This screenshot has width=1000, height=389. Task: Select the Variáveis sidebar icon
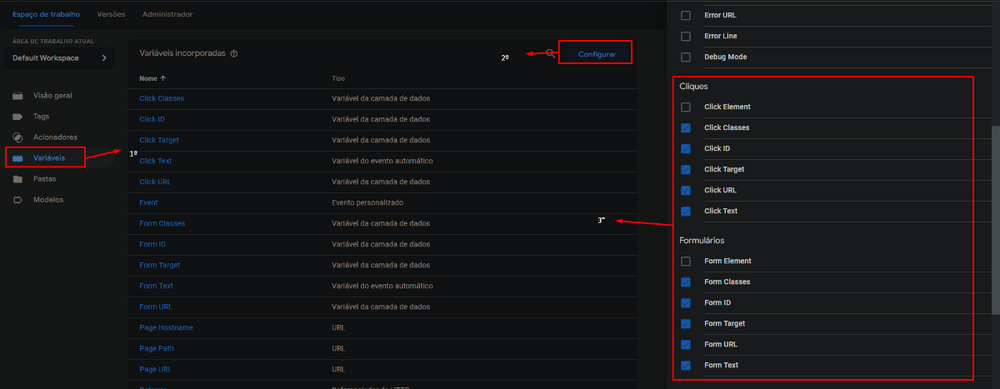[x=18, y=158]
